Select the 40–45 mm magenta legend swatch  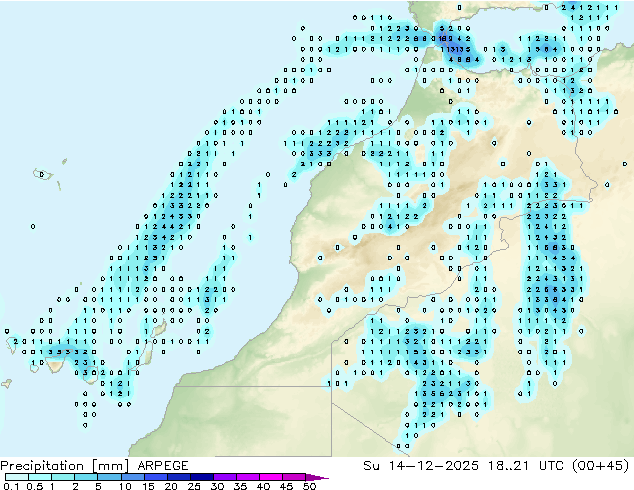pos(271,477)
